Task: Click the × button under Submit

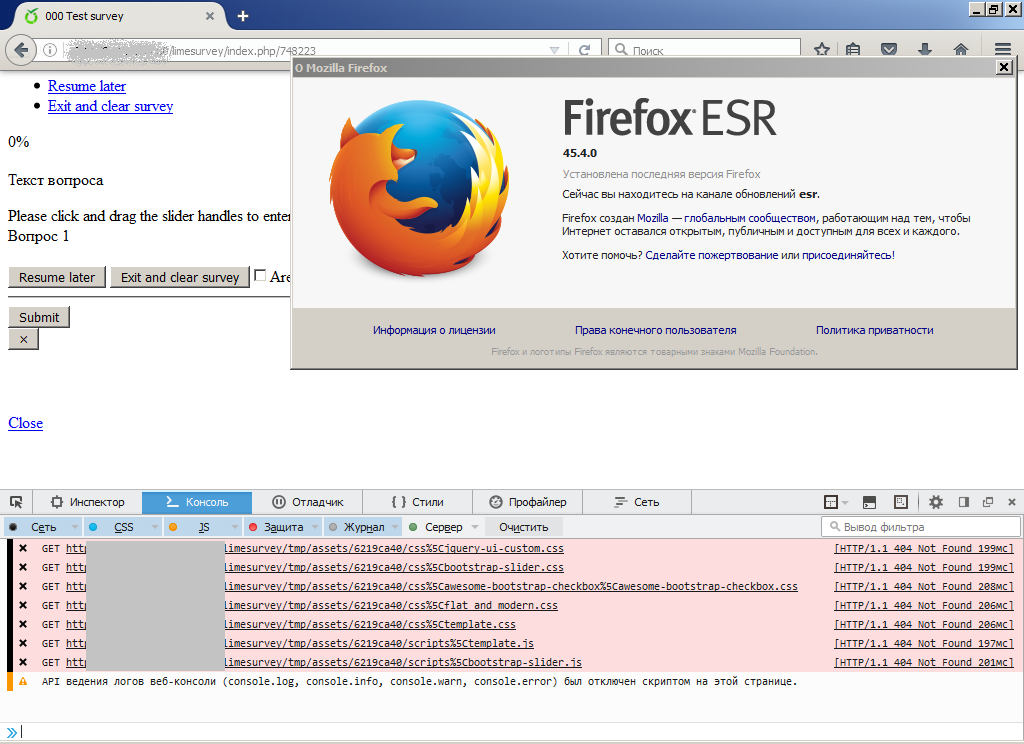Action: (24, 339)
